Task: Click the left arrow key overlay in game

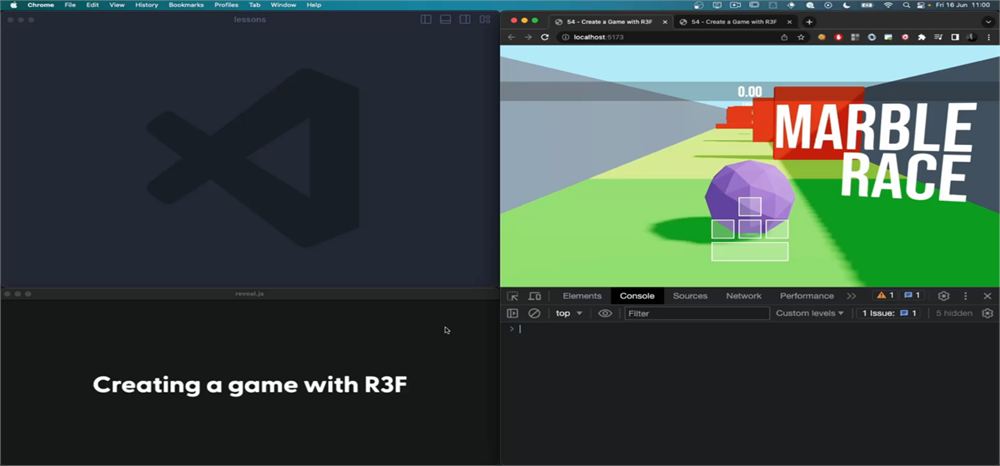Action: click(x=723, y=229)
